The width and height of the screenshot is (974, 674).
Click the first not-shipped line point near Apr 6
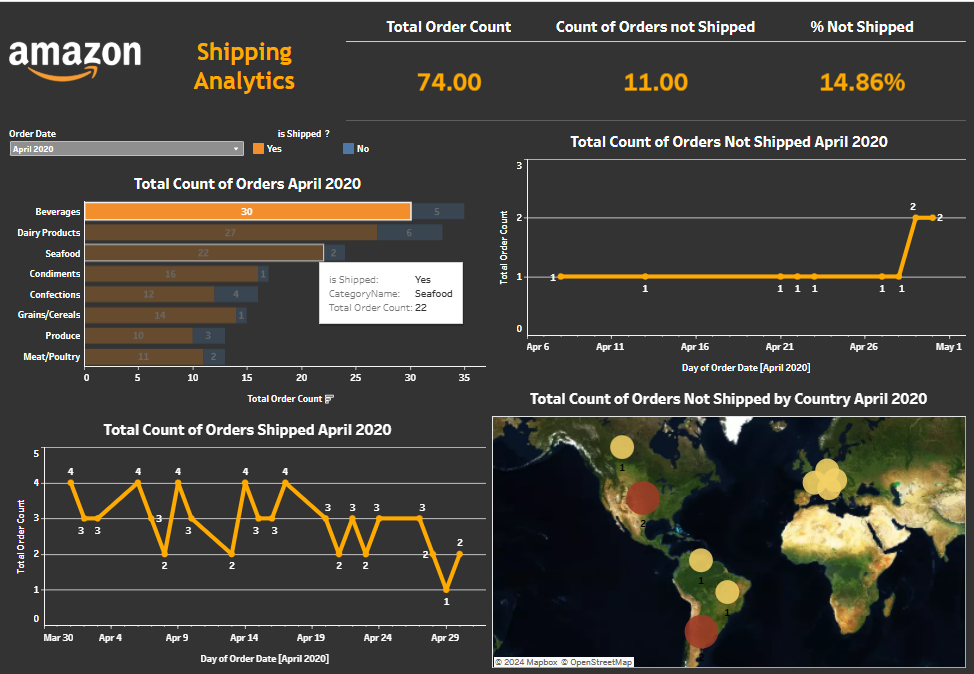(561, 276)
